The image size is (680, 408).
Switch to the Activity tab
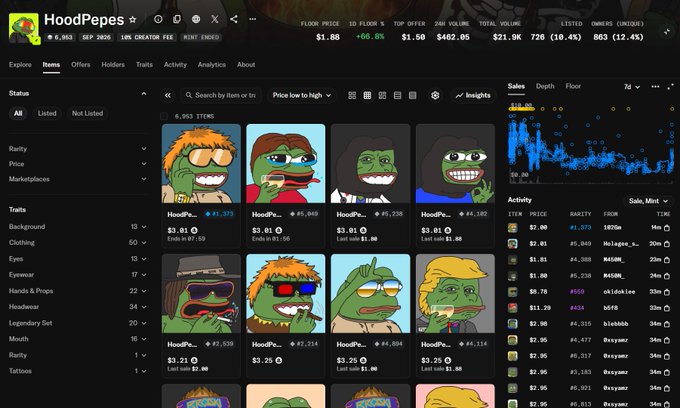point(175,65)
